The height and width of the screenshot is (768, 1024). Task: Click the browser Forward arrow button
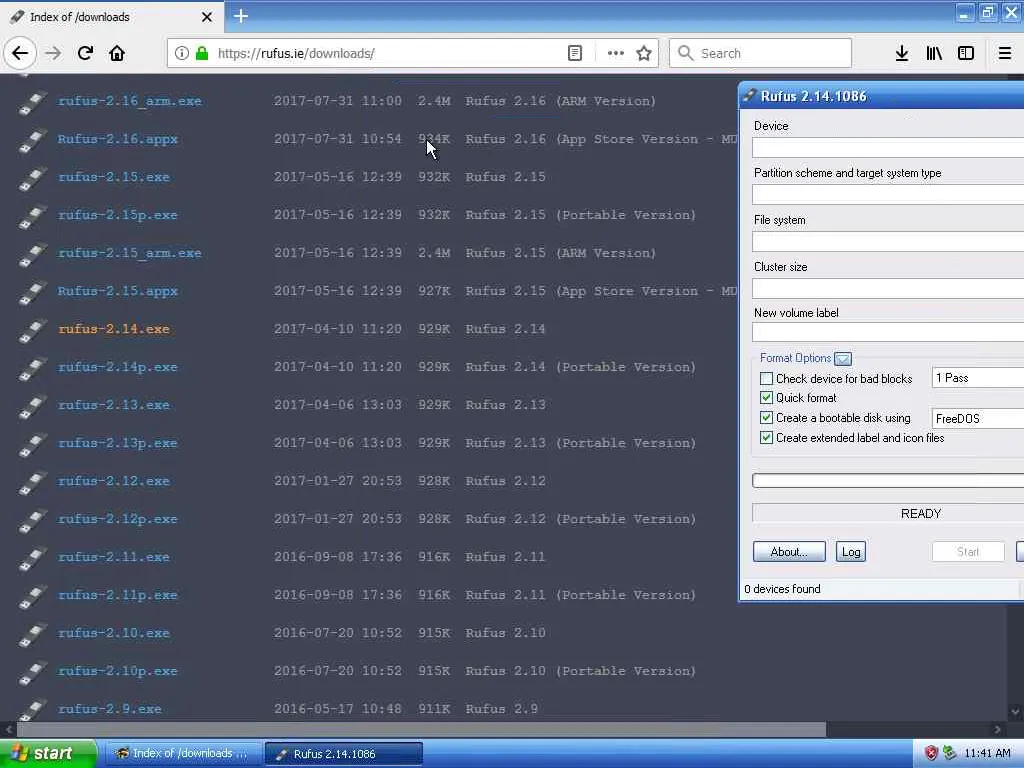(x=53, y=53)
